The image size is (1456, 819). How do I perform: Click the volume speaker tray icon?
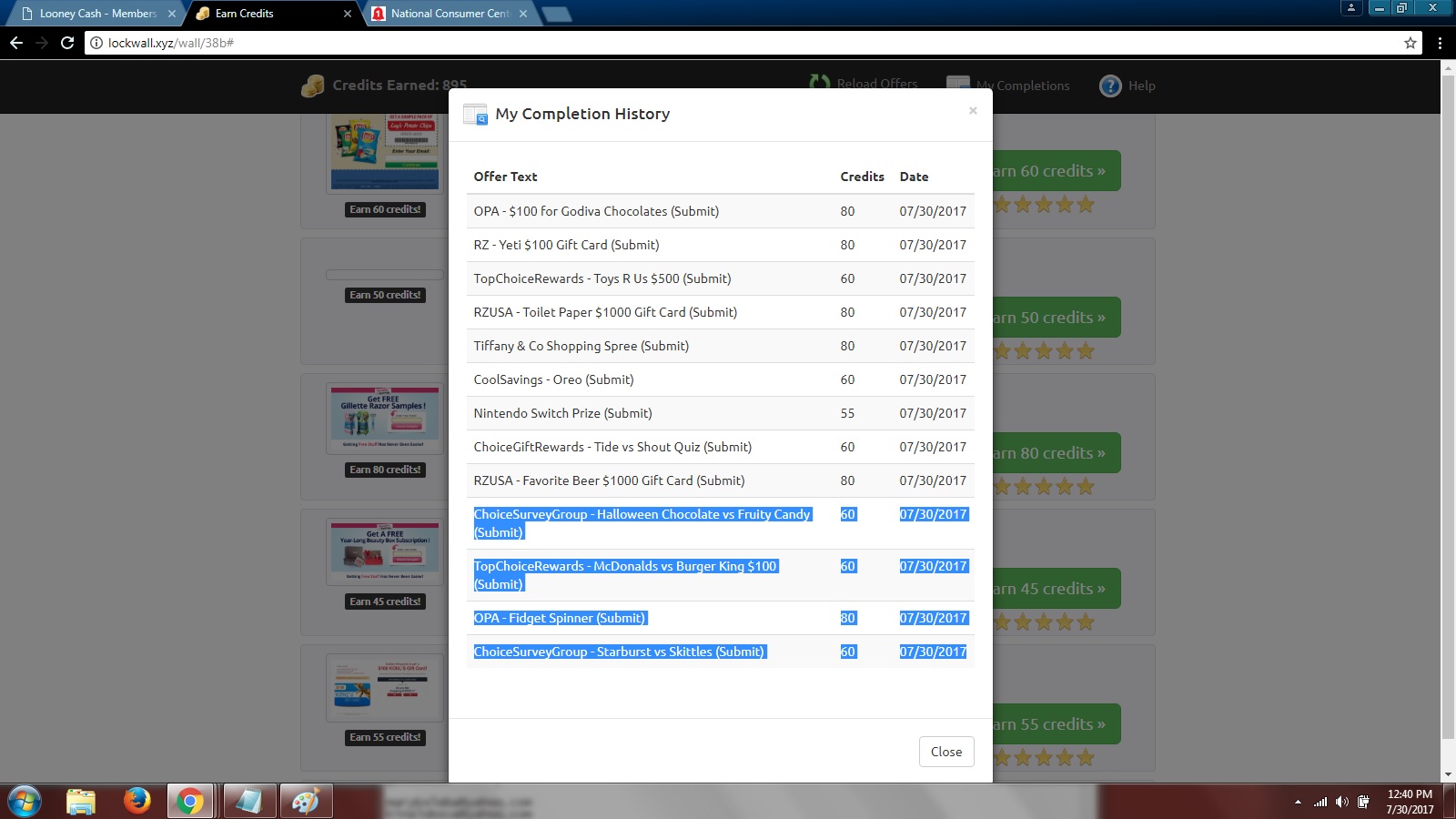pos(1342,802)
